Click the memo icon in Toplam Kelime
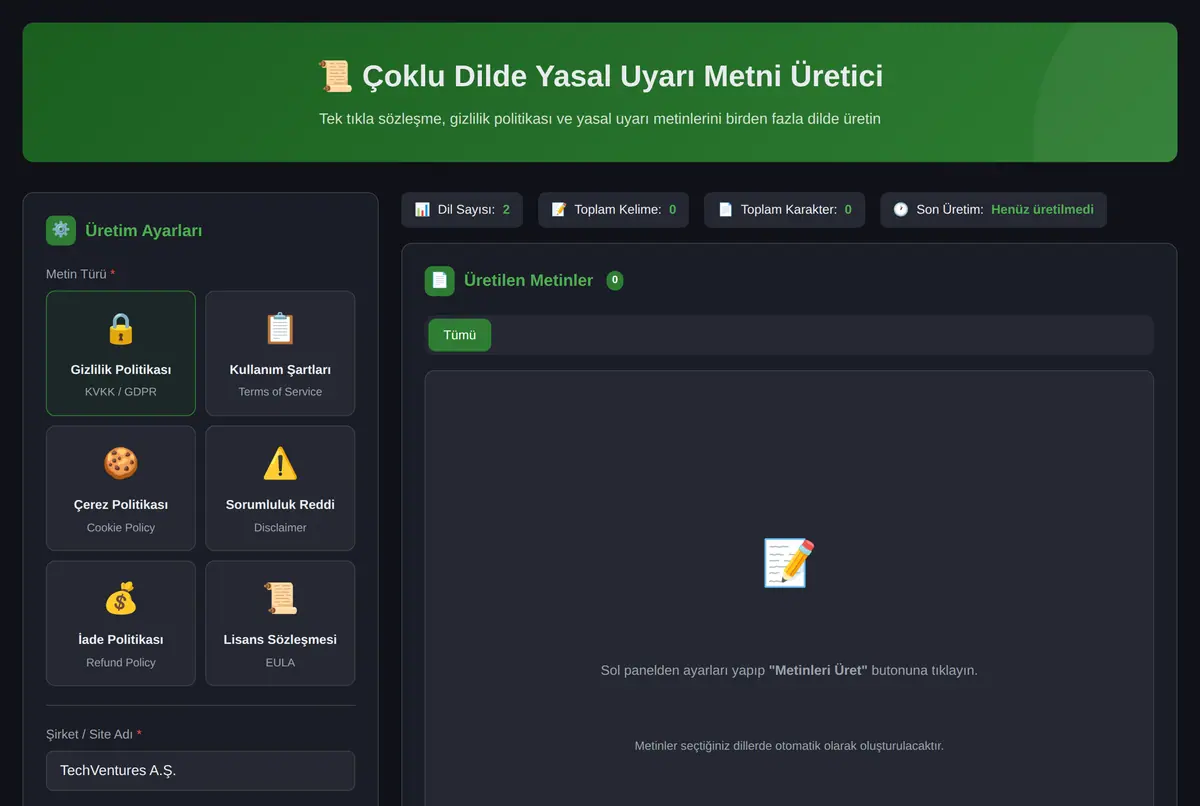This screenshot has height=806, width=1200. tap(559, 210)
